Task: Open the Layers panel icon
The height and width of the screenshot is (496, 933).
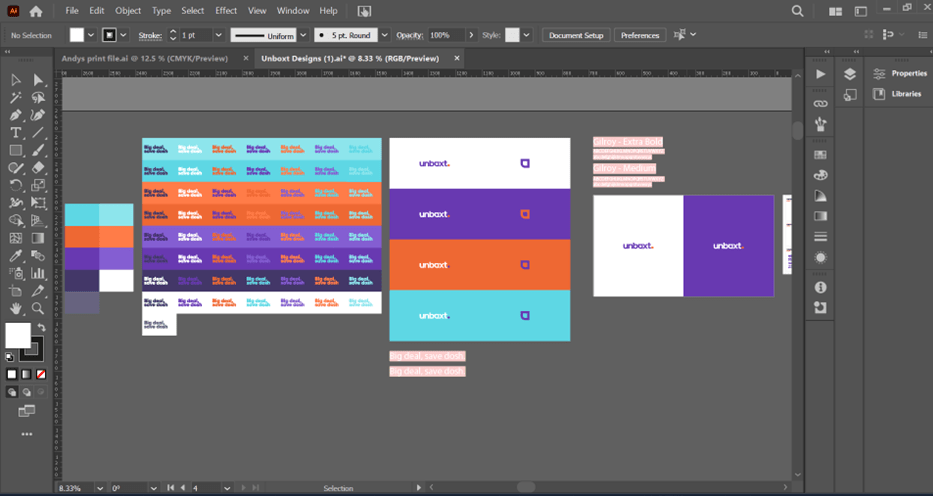Action: click(x=849, y=74)
